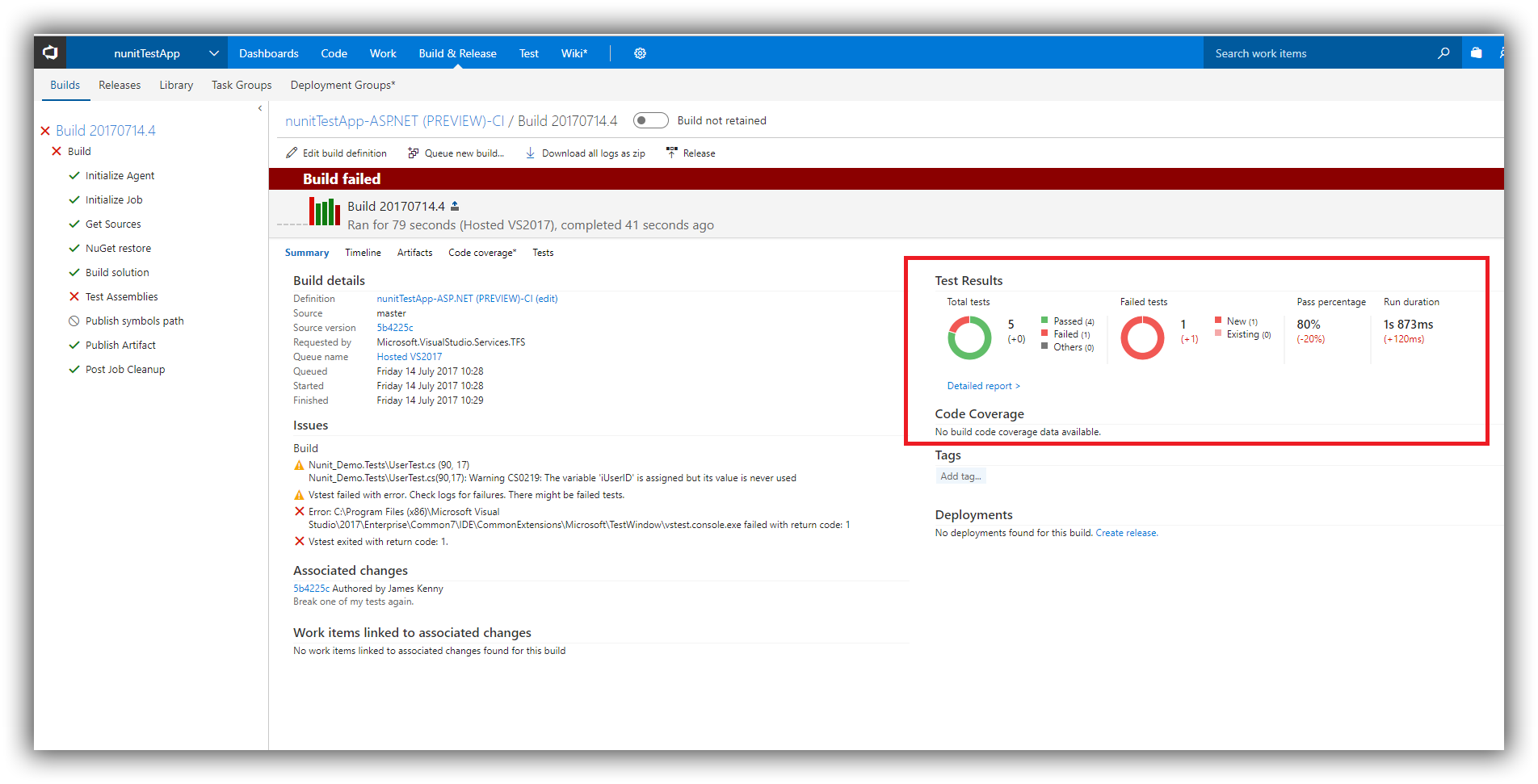
Task: Switch to the Releases tab
Action: click(x=120, y=85)
